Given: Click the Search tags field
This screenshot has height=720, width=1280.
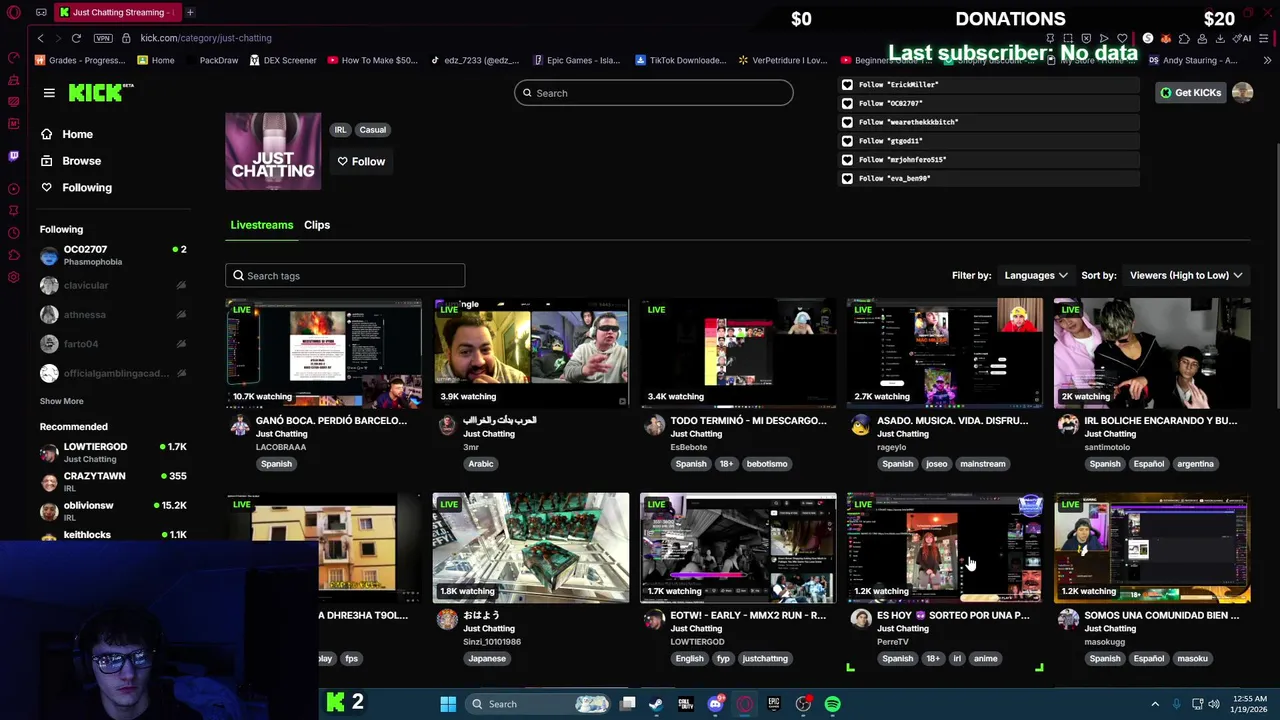Looking at the screenshot, I should pos(345,276).
